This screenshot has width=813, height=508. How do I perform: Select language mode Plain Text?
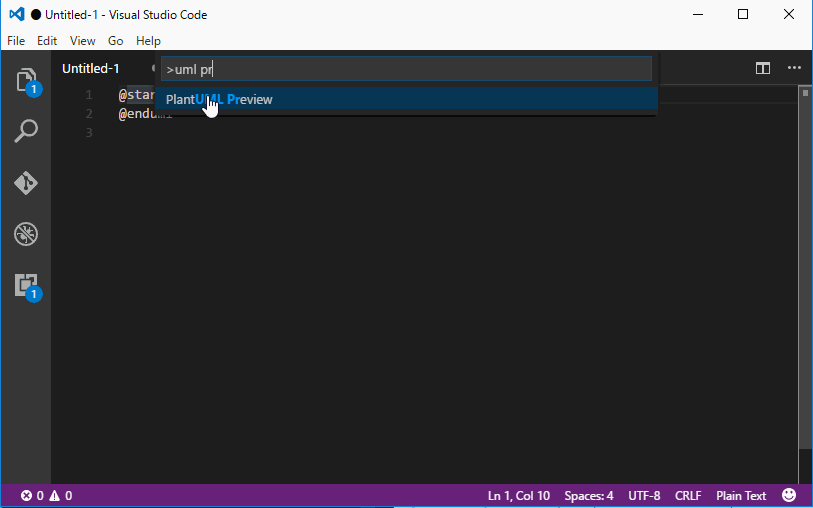click(741, 496)
